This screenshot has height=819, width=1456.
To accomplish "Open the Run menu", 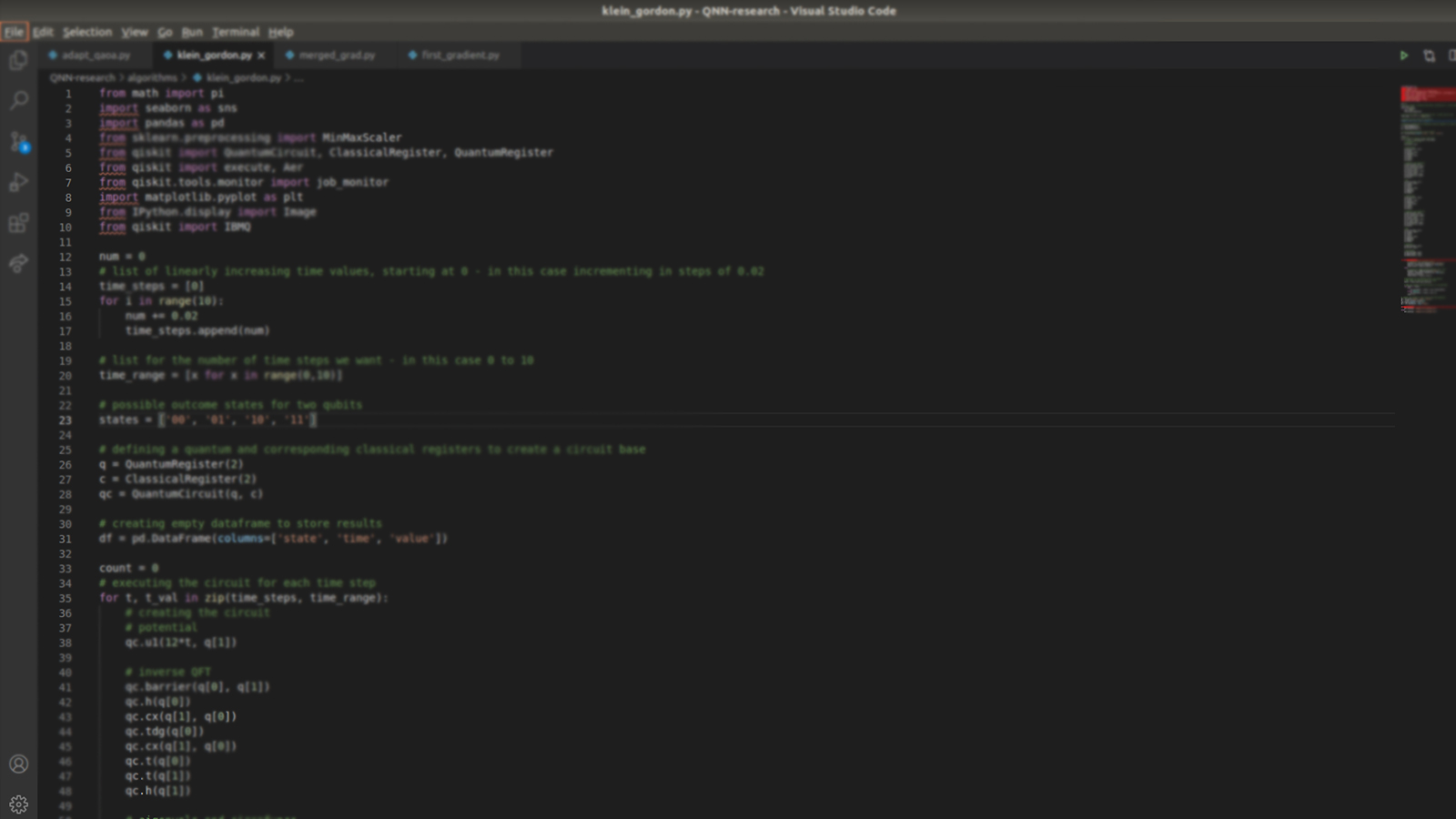I will click(x=192, y=32).
